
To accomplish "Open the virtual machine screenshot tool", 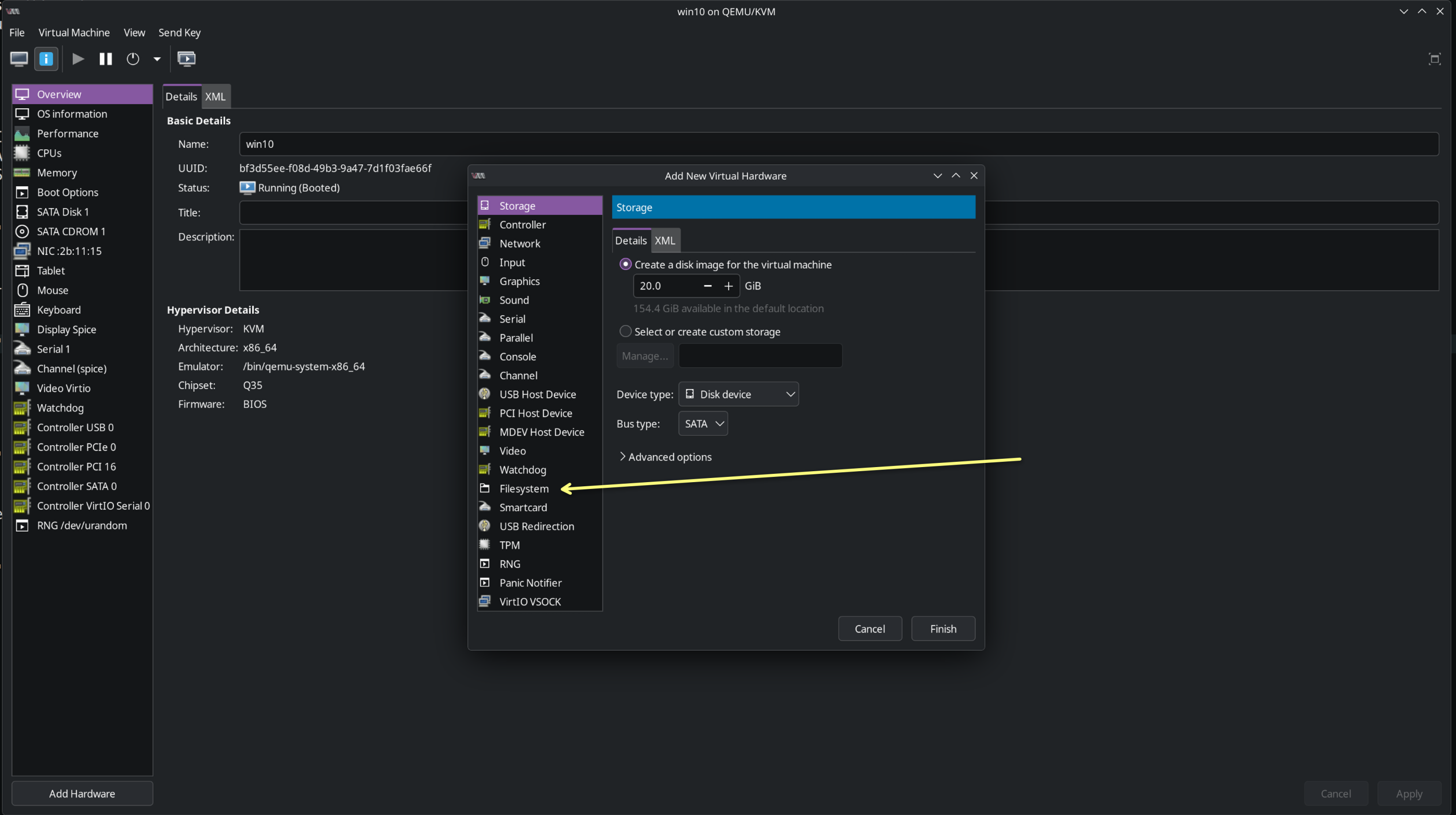I will [x=187, y=59].
